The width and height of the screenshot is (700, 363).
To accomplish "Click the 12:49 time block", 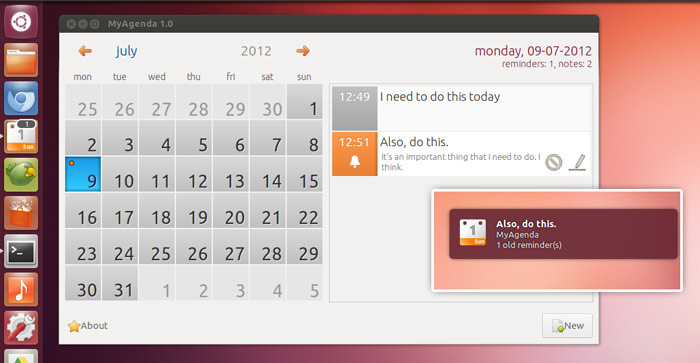I will point(354,108).
